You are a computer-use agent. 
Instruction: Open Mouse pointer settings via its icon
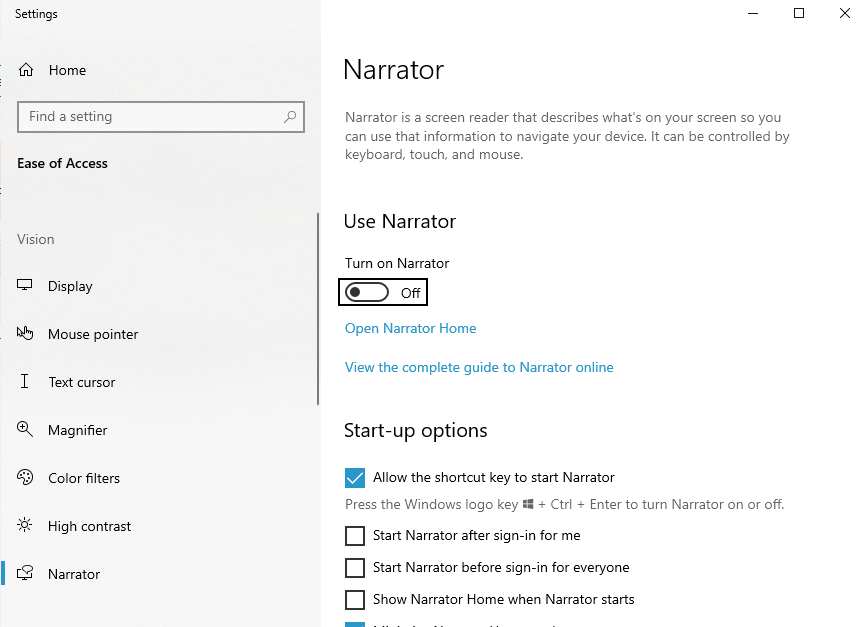[x=24, y=334]
